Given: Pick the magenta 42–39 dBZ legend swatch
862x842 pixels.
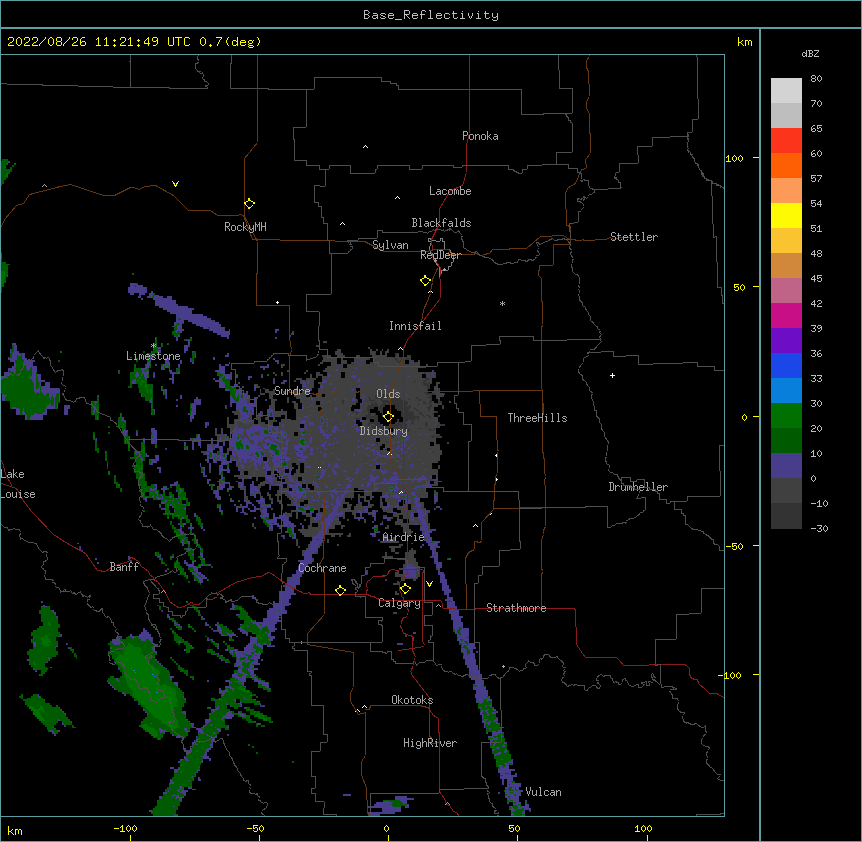Looking at the screenshot, I should pos(786,315).
